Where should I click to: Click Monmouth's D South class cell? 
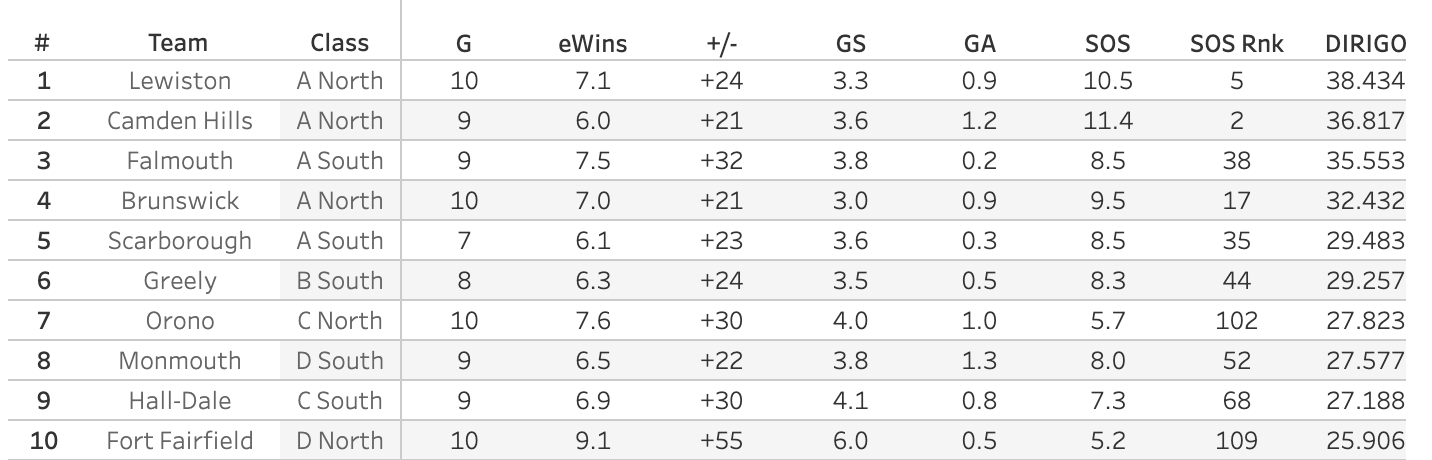coord(340,361)
